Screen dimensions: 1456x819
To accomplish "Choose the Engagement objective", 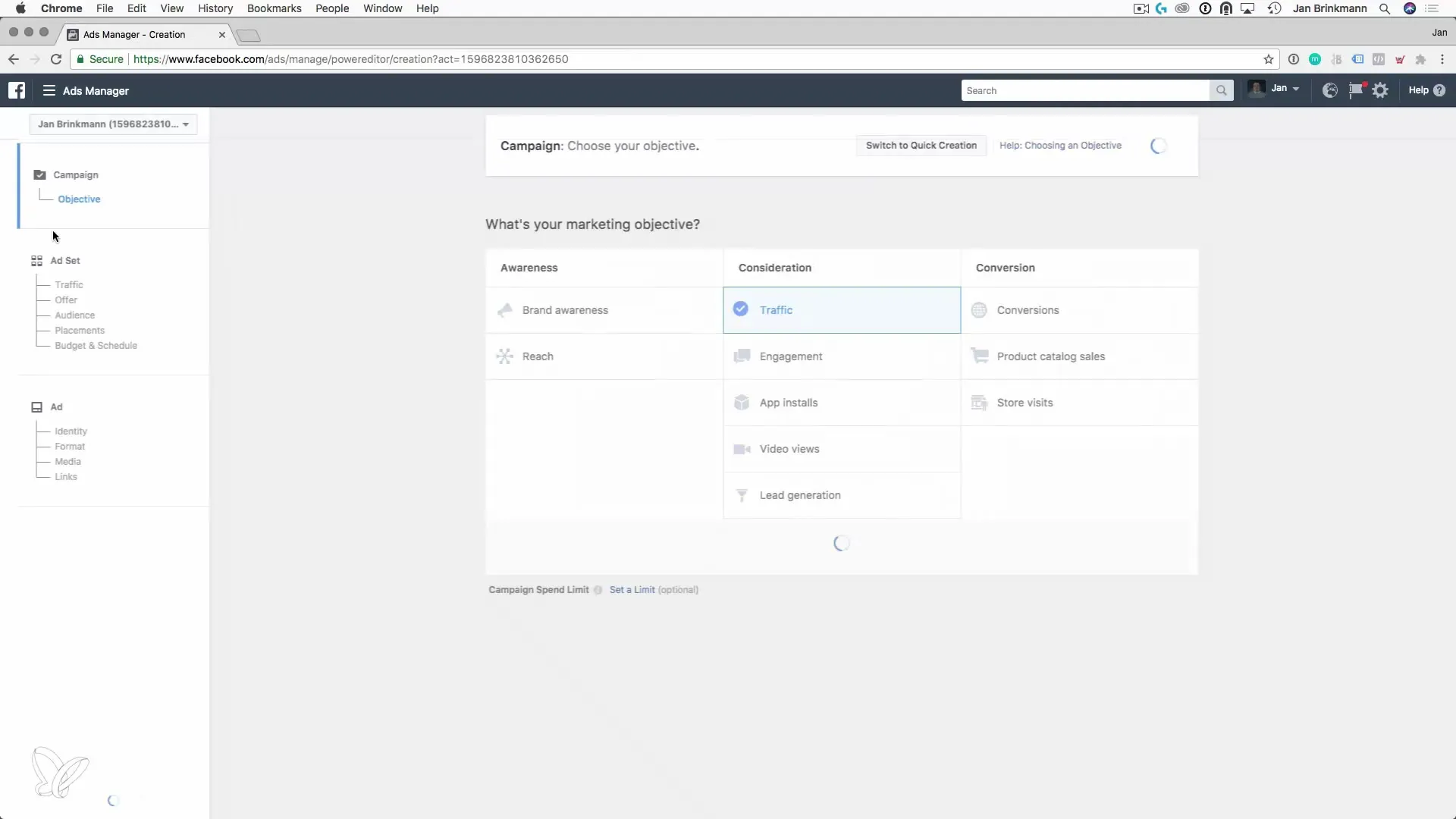I will (x=842, y=356).
